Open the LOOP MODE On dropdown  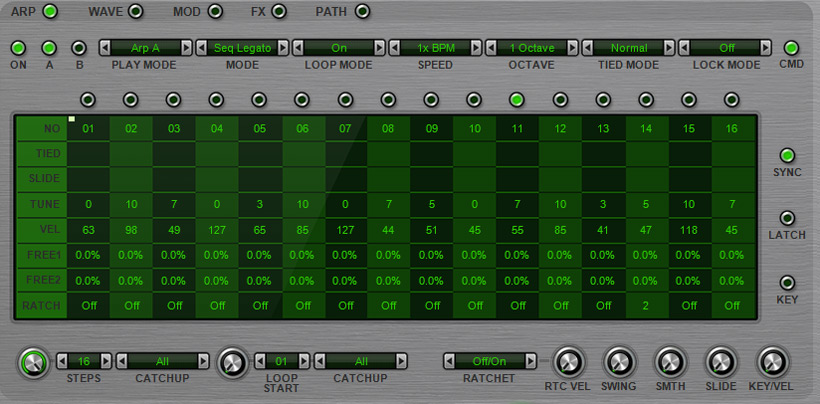pos(339,48)
